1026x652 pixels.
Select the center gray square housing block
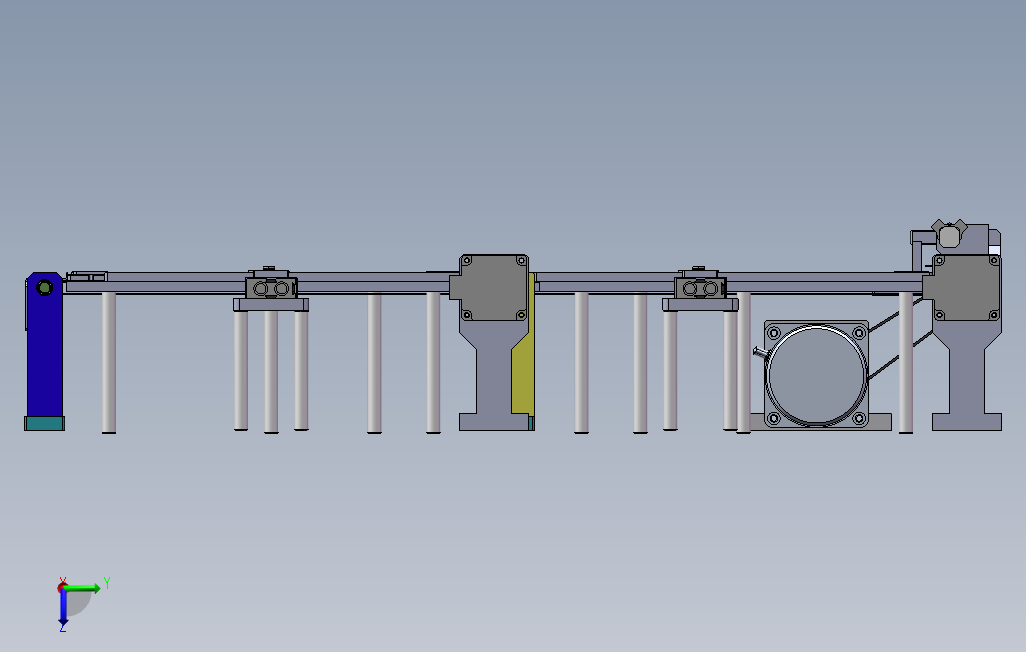pyautogui.click(x=491, y=287)
